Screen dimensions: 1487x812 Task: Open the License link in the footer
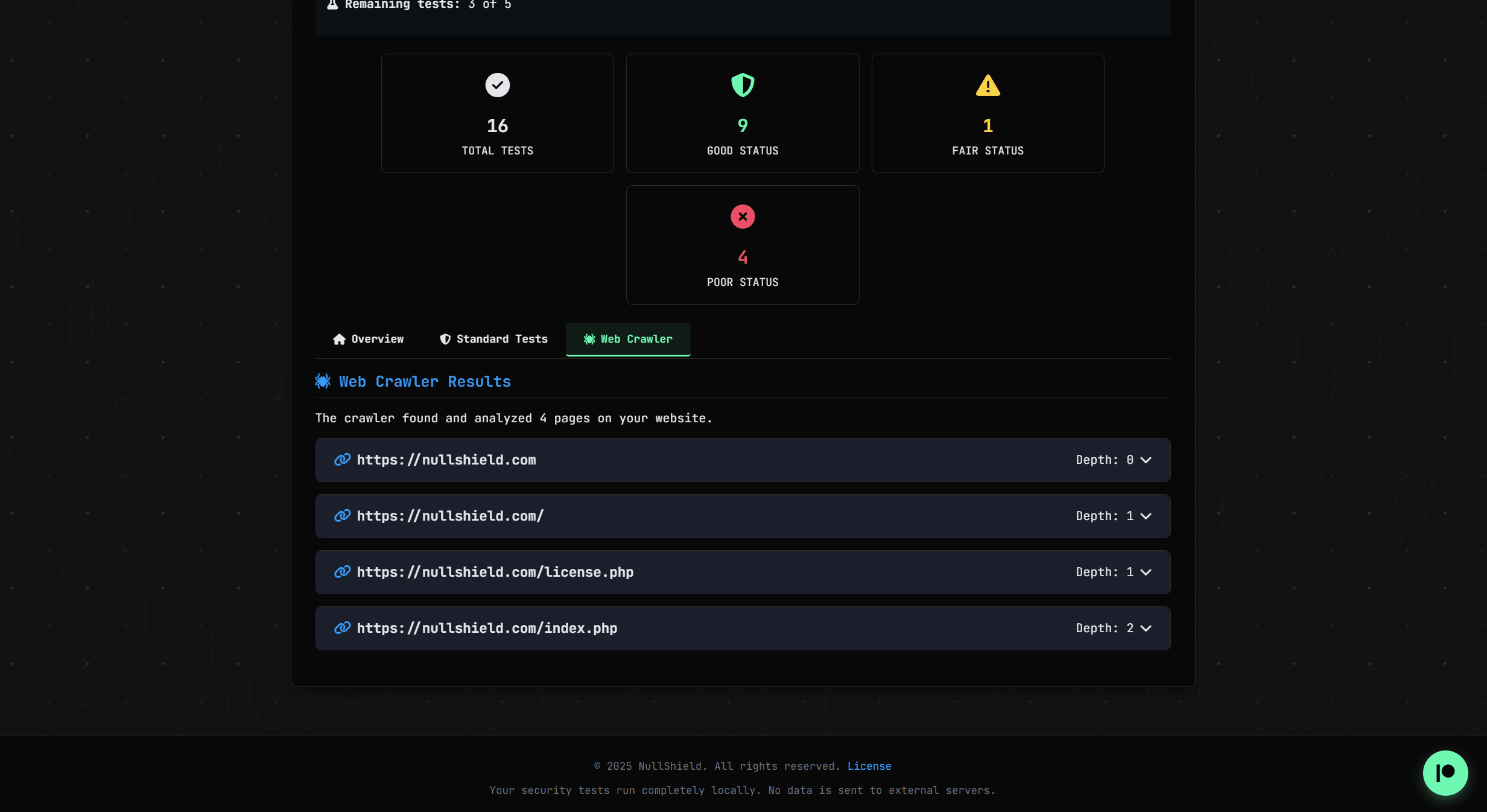tap(870, 766)
